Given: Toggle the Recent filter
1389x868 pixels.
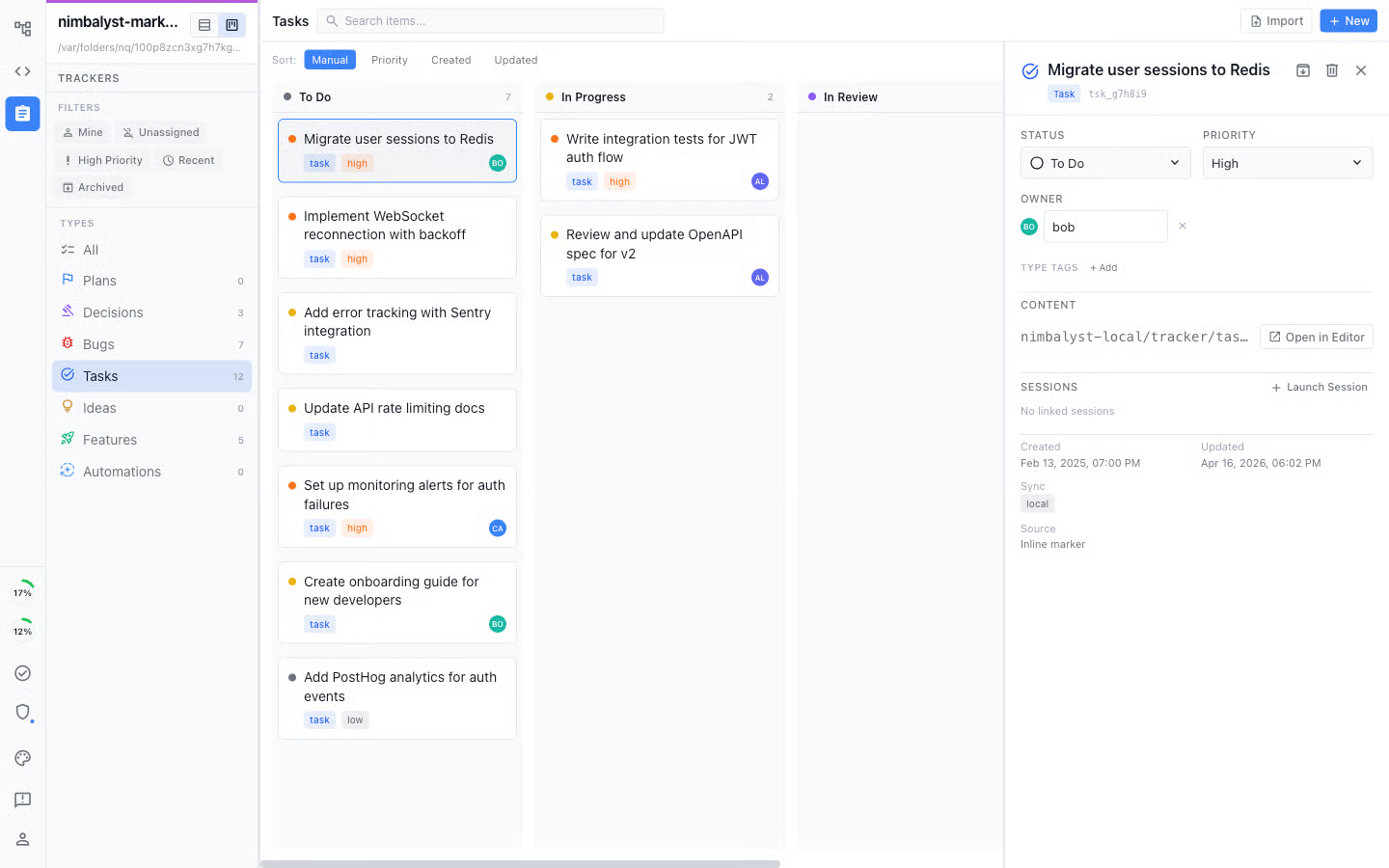Looking at the screenshot, I should pos(189,160).
